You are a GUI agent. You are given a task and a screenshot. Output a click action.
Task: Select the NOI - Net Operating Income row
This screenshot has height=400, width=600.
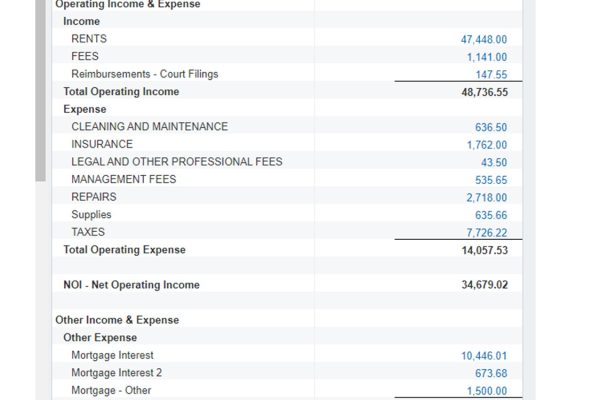pos(287,285)
